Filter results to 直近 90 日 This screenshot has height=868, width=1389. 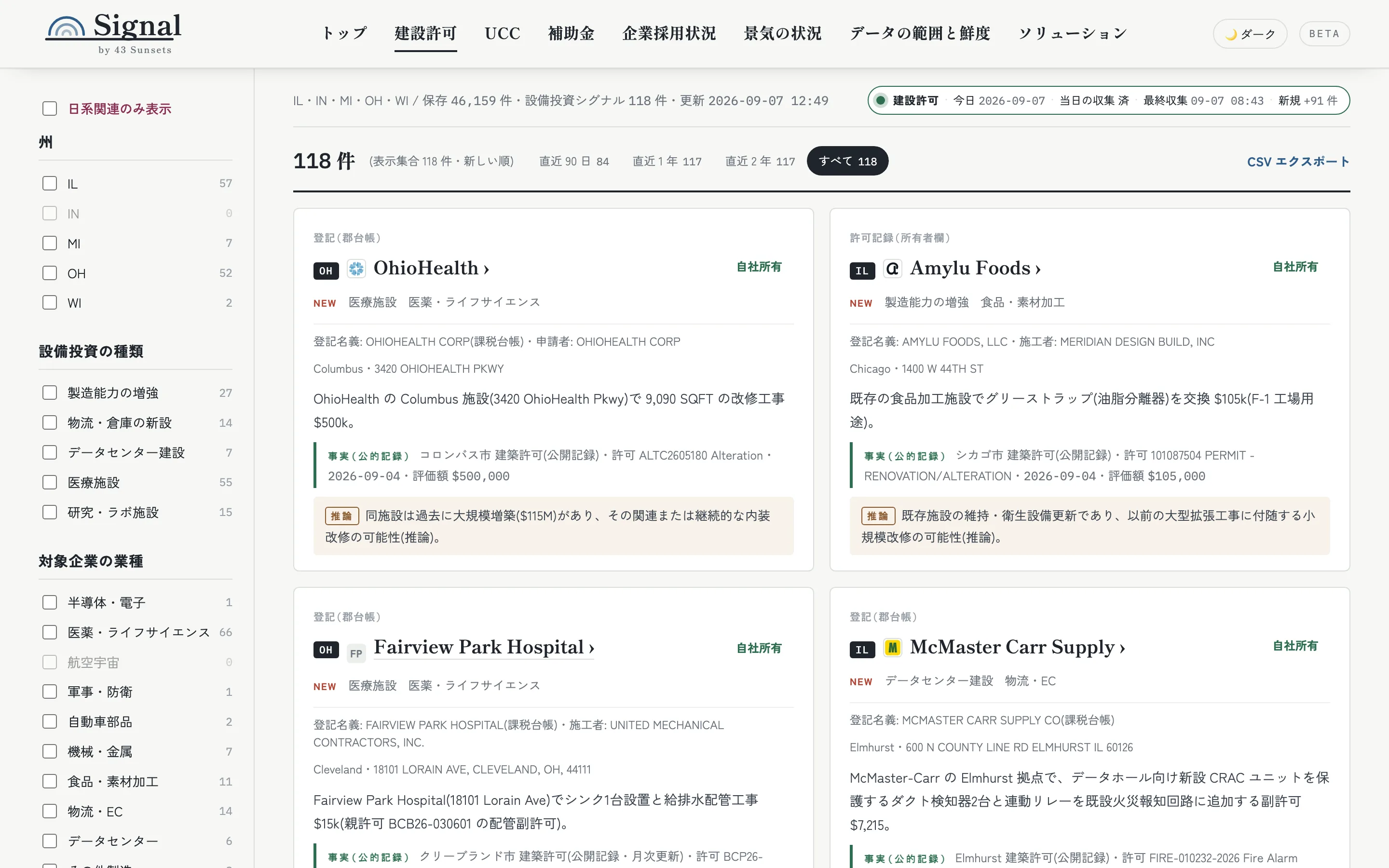[574, 162]
